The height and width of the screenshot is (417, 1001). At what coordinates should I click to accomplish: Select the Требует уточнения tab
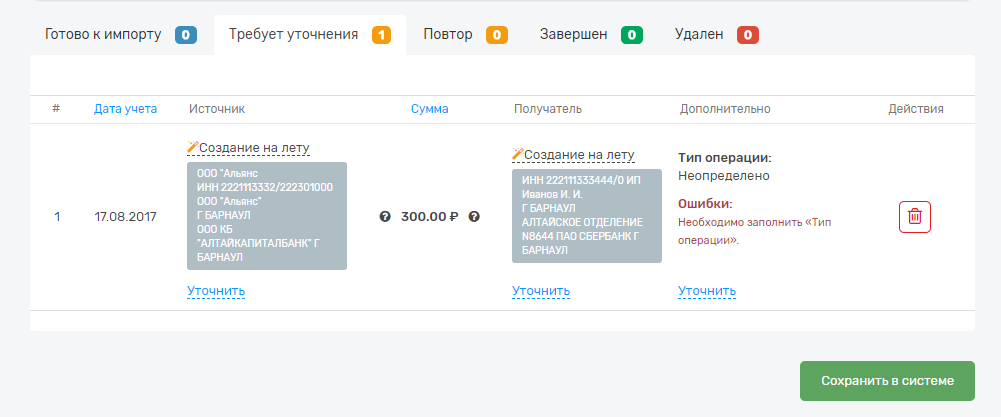coord(309,35)
